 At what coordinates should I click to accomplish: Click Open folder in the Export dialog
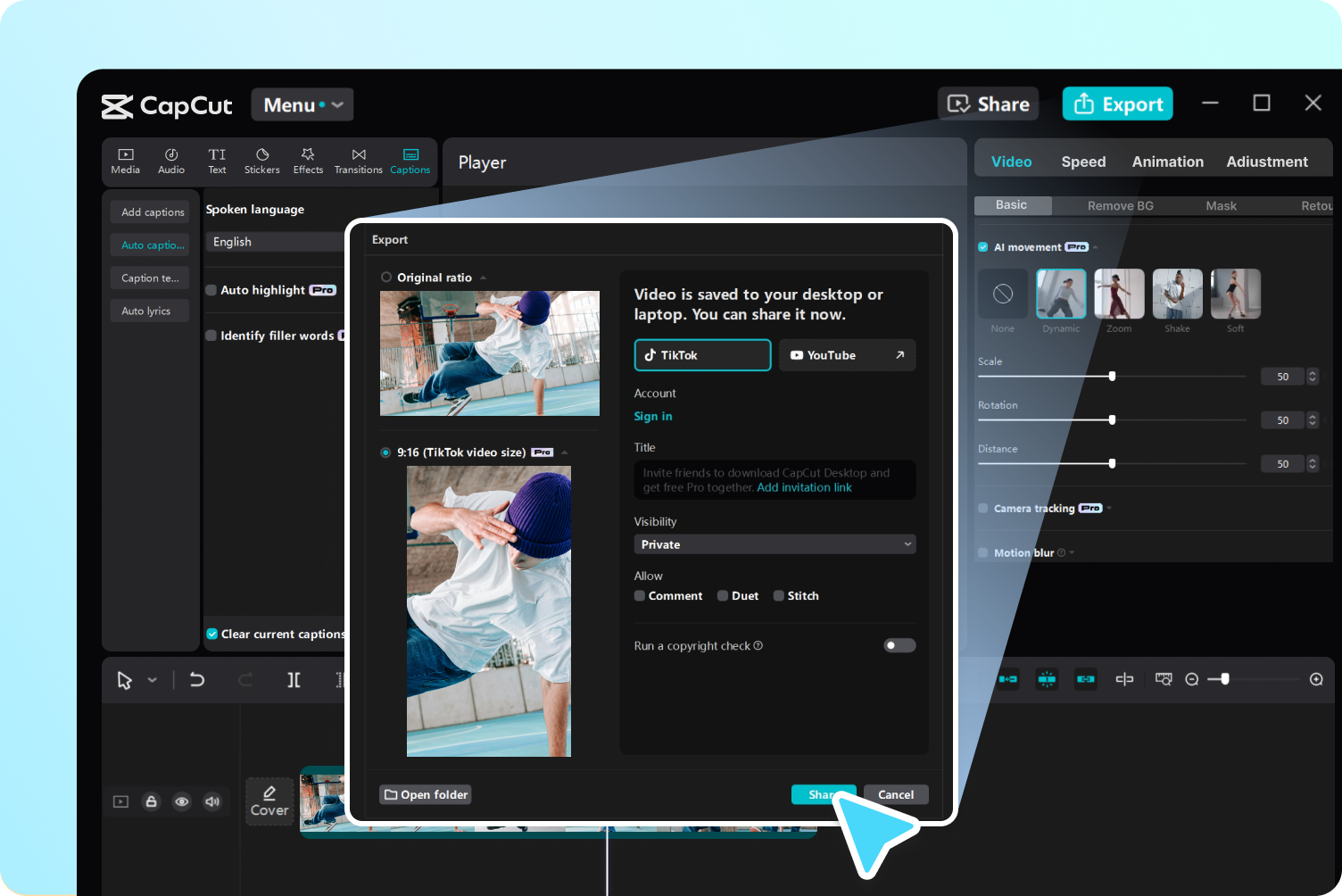pyautogui.click(x=426, y=794)
